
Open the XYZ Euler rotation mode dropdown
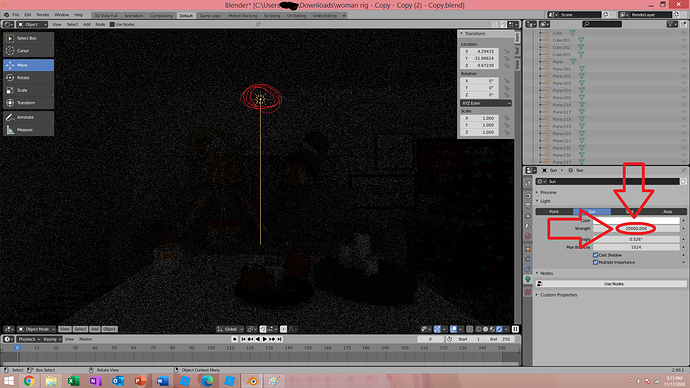[x=485, y=103]
